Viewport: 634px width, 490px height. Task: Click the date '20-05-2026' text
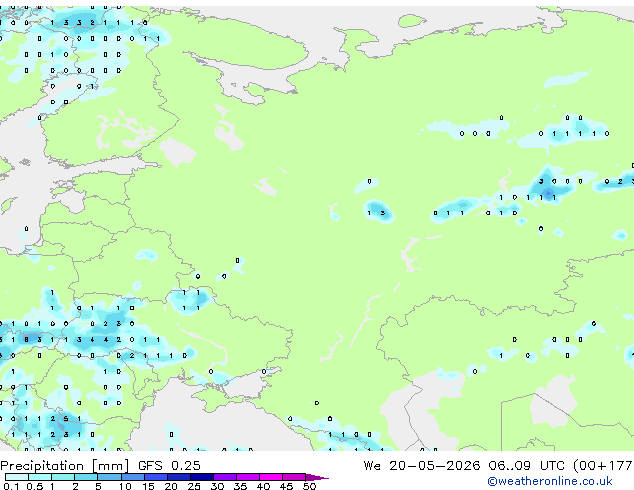[x=435, y=466]
